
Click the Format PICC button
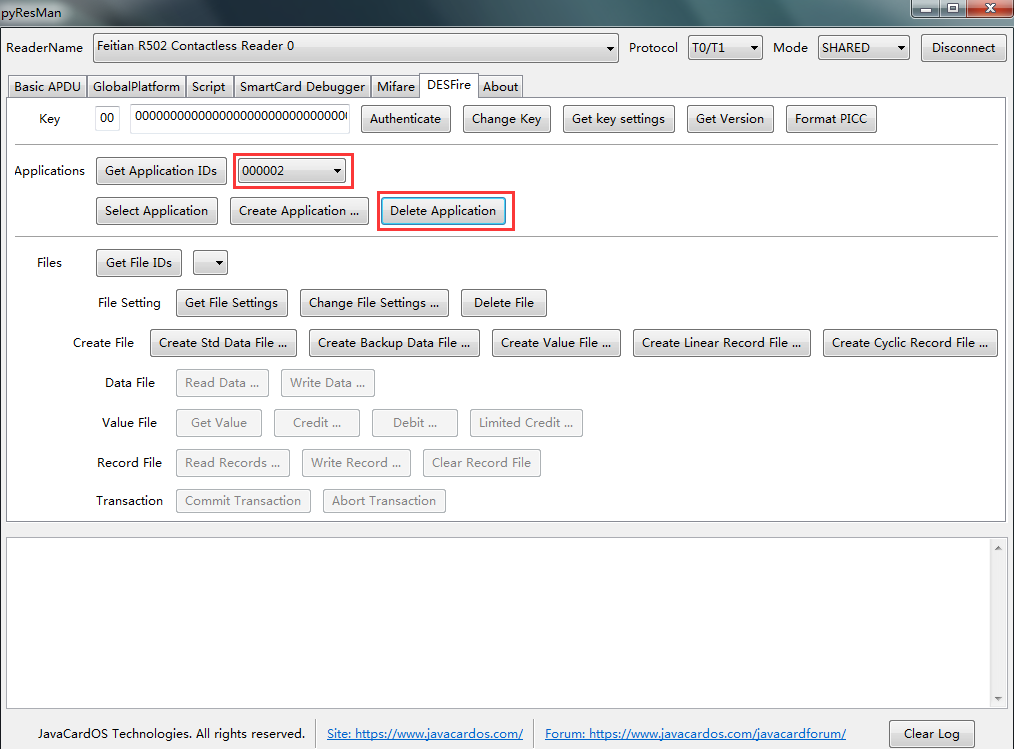coord(831,119)
